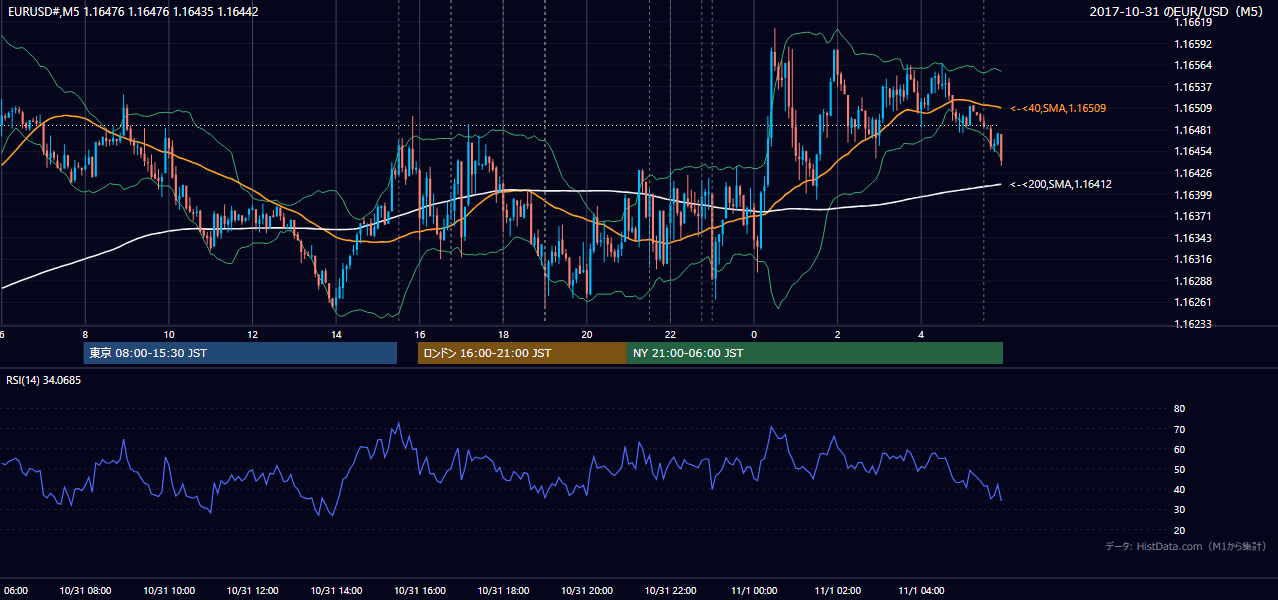
Task: Click hour label 12 under the price chart
Action: coord(253,334)
